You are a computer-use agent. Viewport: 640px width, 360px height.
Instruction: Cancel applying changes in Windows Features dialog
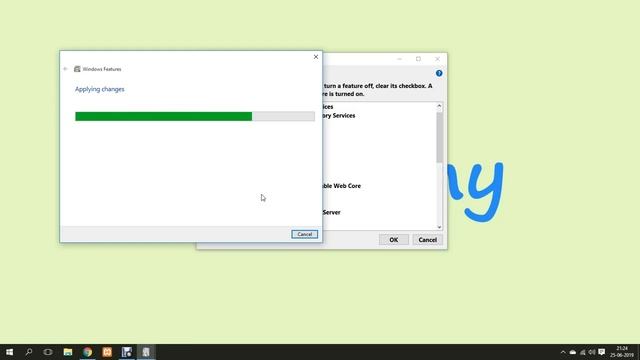pyautogui.click(x=304, y=234)
